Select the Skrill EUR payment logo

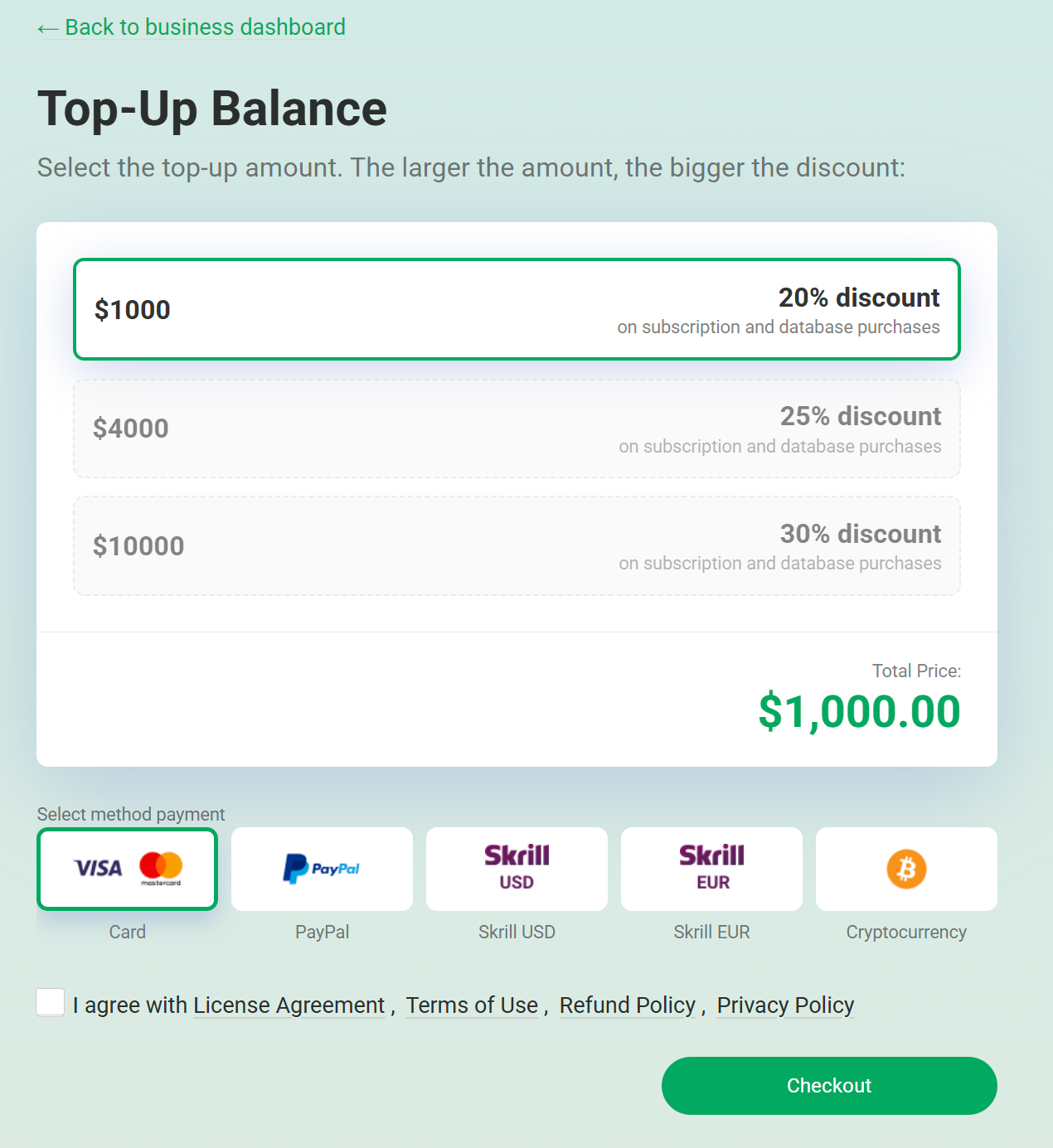[711, 869]
